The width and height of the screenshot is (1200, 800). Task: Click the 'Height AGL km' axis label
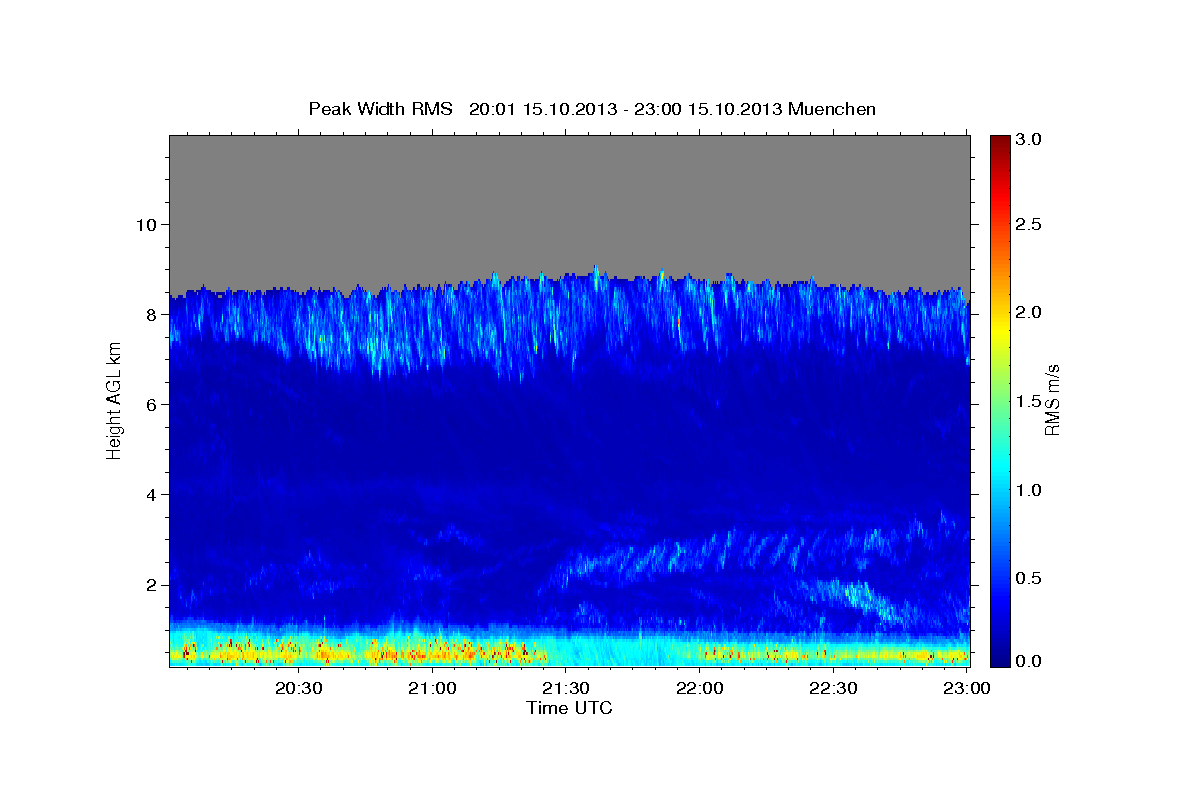click(x=114, y=400)
